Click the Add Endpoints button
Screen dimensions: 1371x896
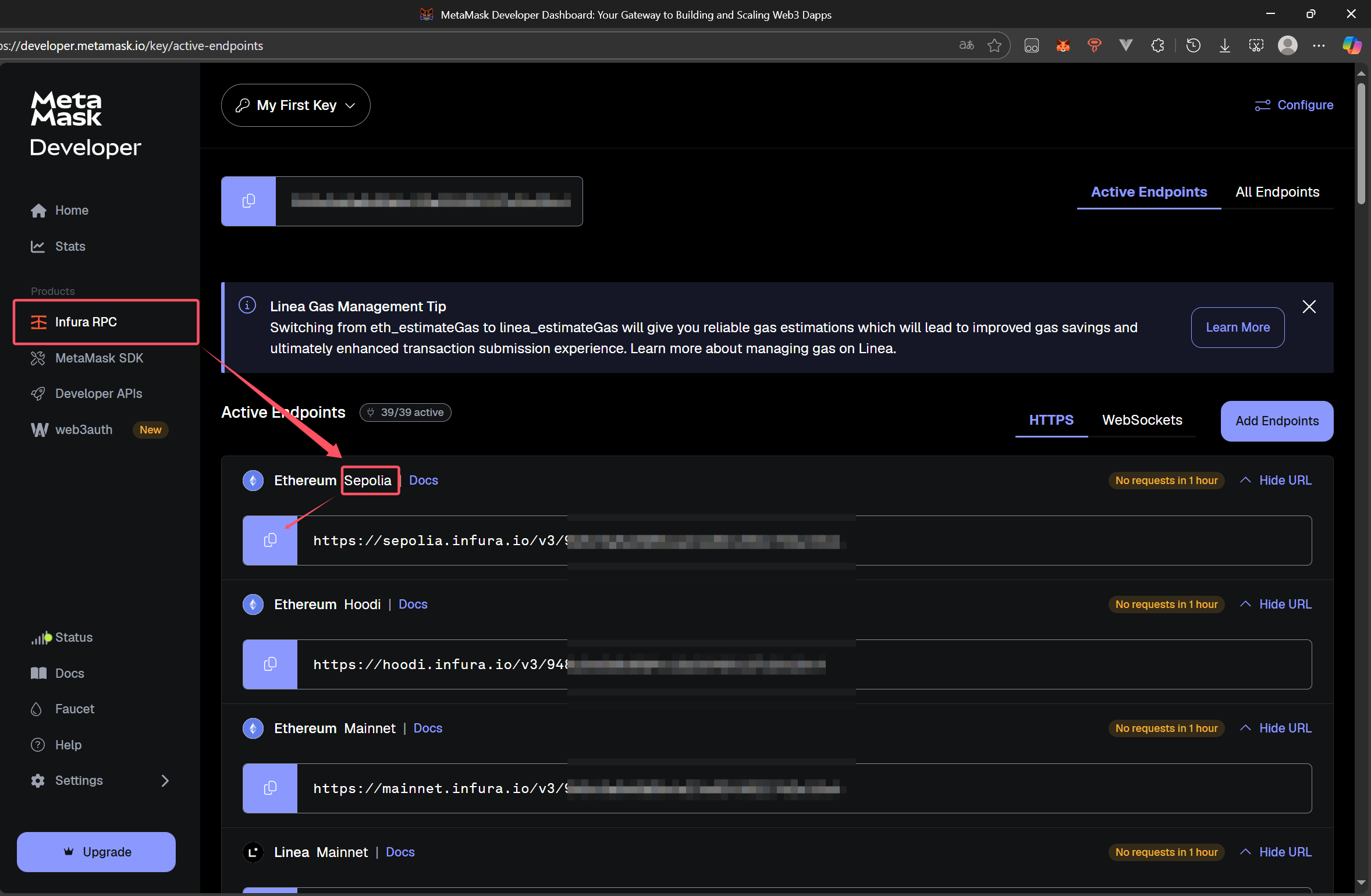point(1277,421)
